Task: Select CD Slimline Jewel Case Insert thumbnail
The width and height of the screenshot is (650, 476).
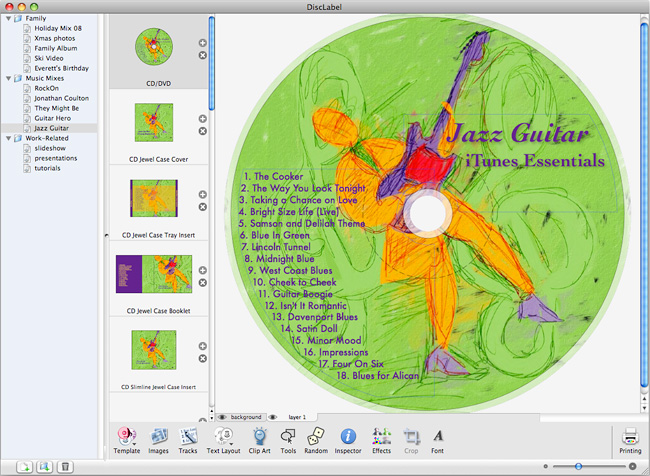Action: (x=154, y=350)
